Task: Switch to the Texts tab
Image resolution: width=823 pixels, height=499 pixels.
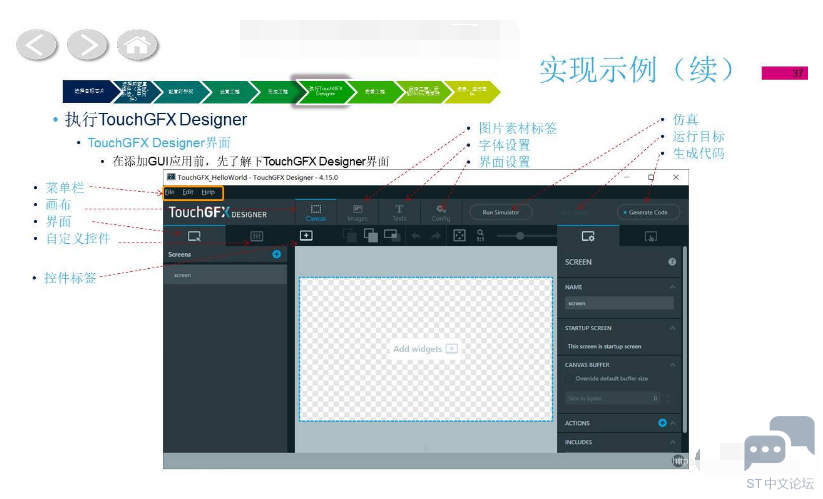Action: [x=399, y=213]
